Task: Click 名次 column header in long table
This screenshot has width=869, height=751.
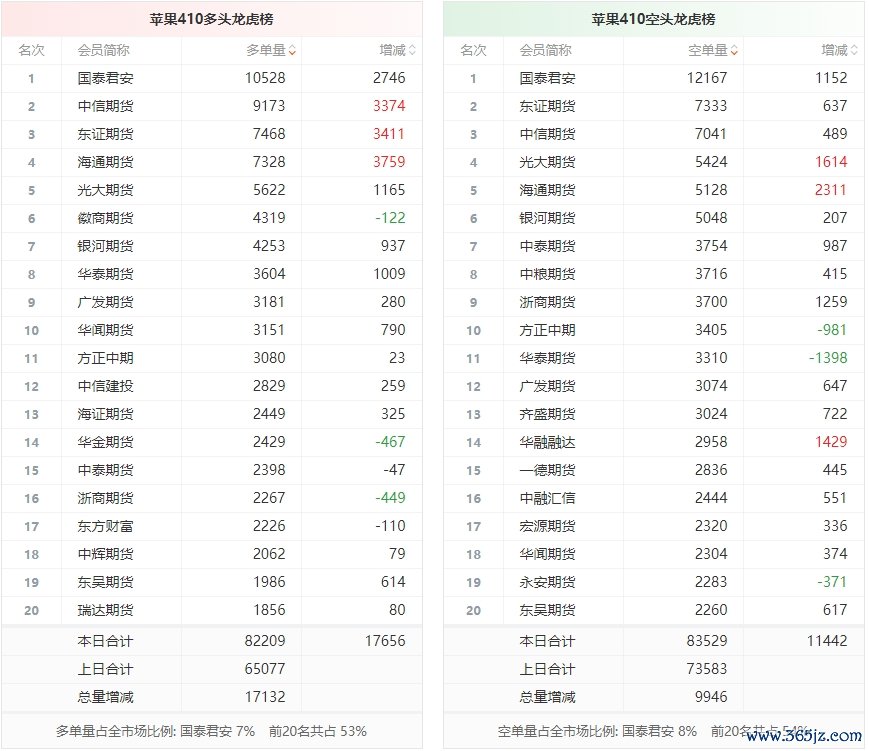Action: pos(31,50)
